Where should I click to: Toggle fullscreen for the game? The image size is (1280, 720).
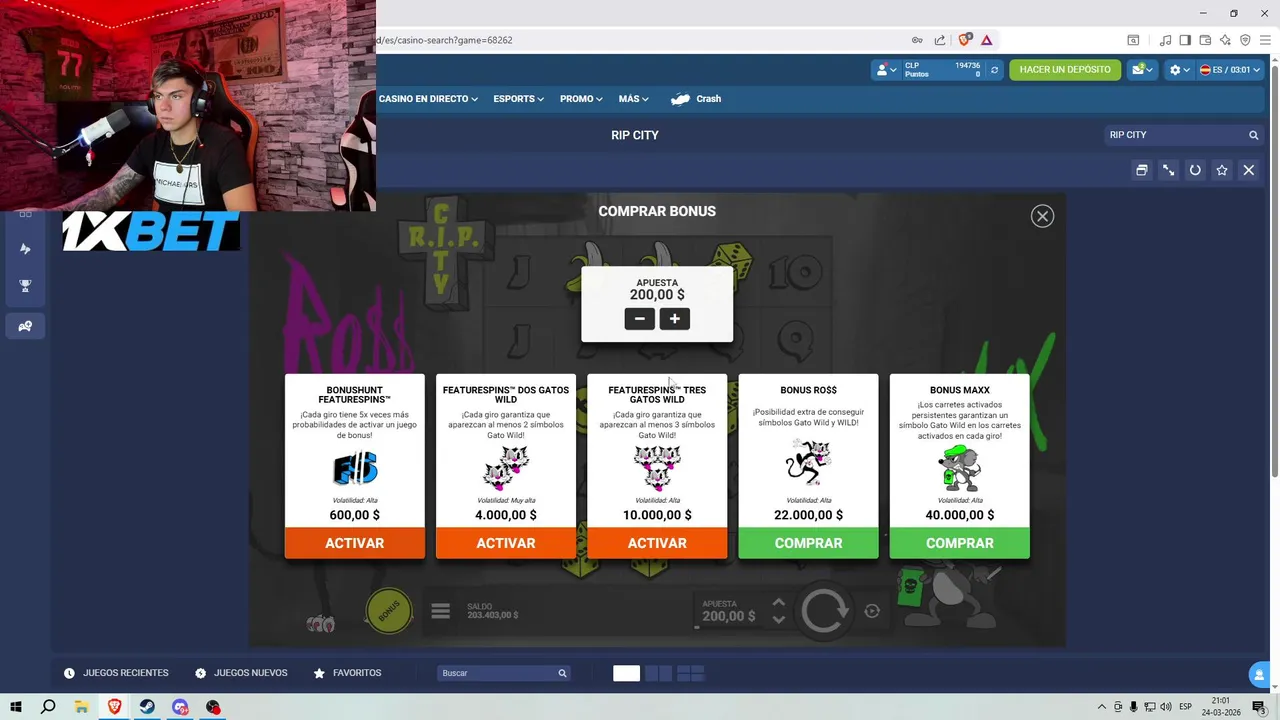tap(1168, 170)
